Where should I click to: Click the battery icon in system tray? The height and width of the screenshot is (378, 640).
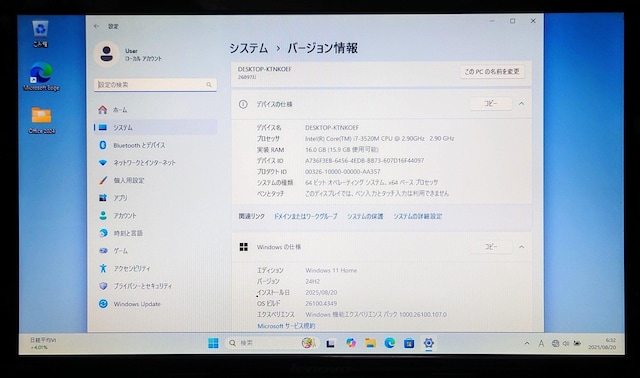click(577, 344)
